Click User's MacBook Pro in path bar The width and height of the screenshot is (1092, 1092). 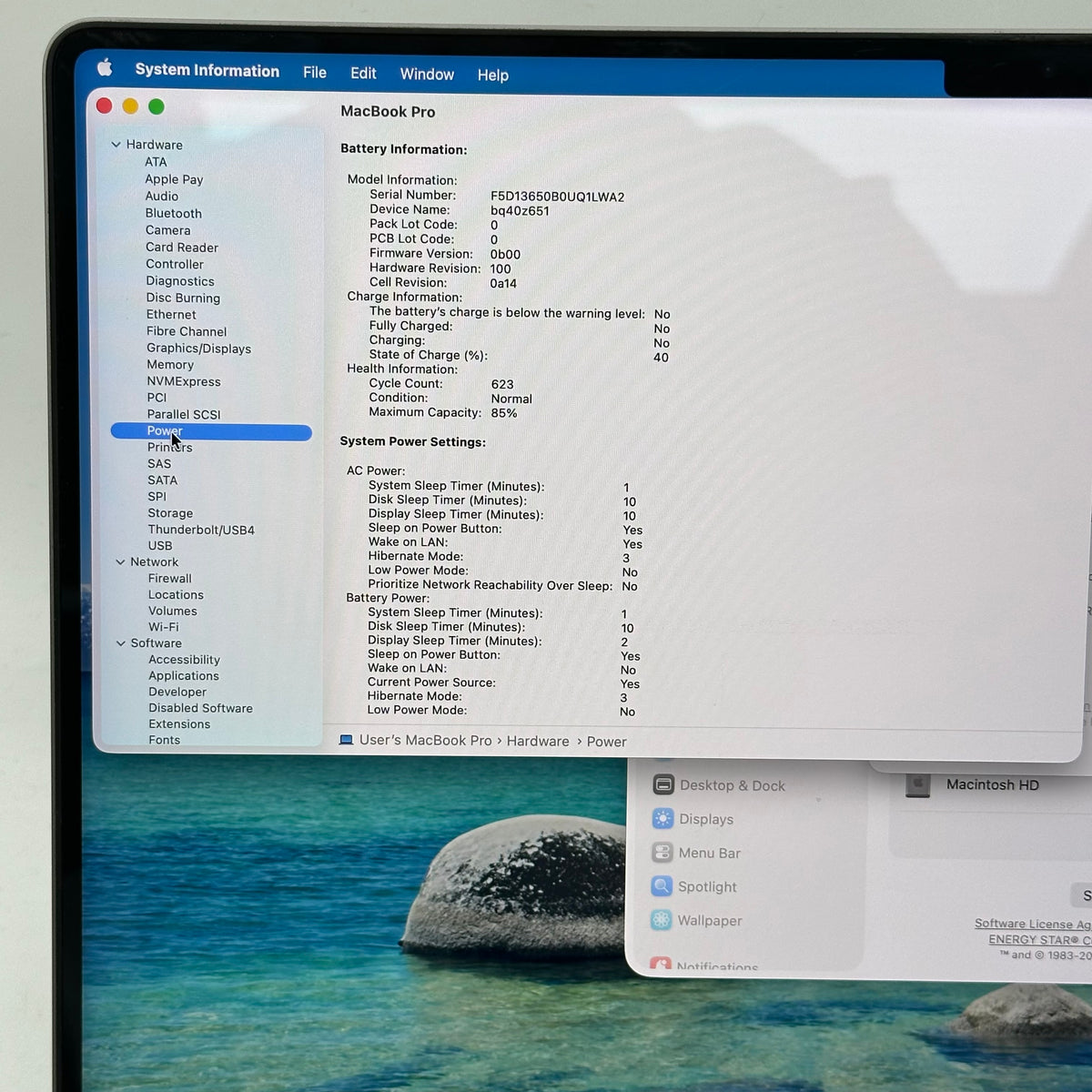(425, 740)
